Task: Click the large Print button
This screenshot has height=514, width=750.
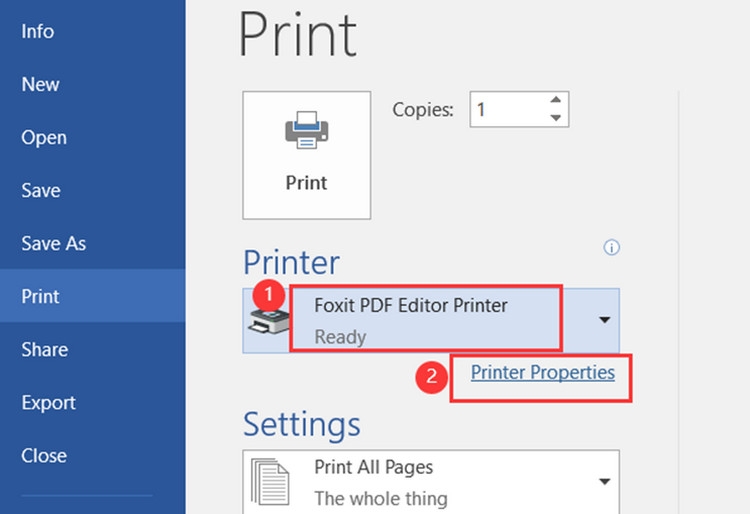Action: tap(307, 155)
